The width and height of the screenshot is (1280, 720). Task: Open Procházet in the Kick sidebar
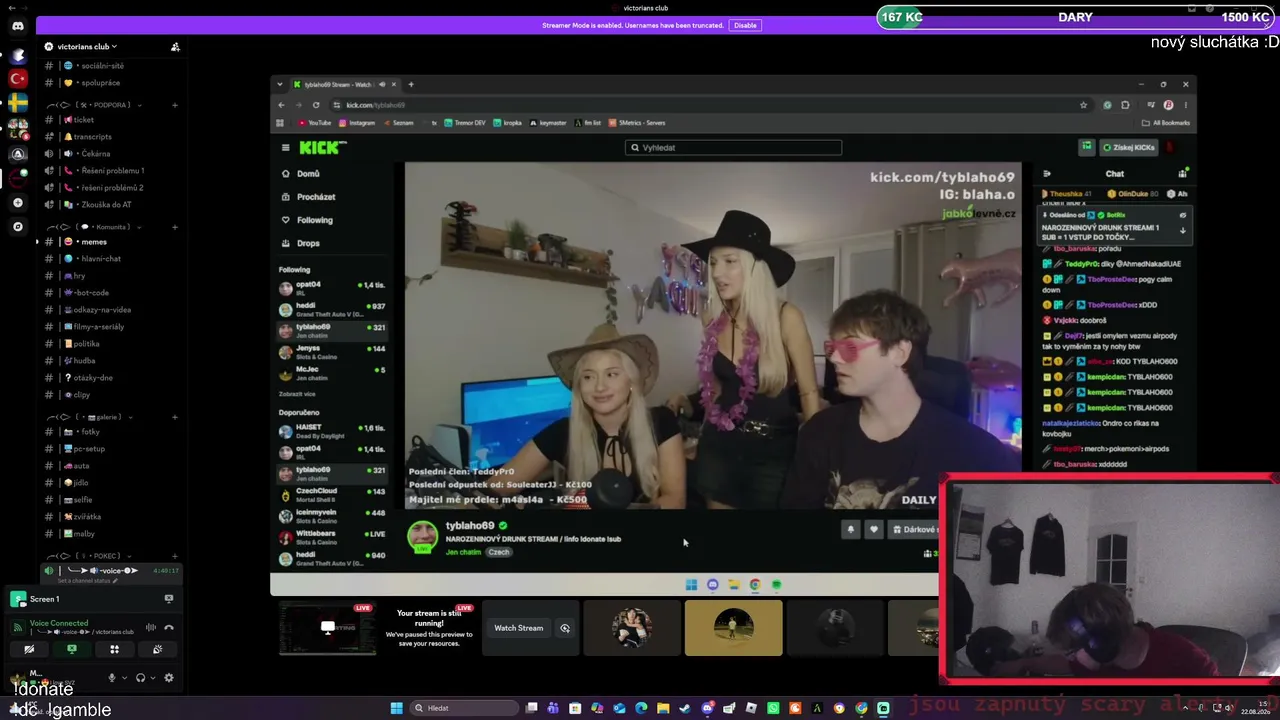[x=308, y=197]
